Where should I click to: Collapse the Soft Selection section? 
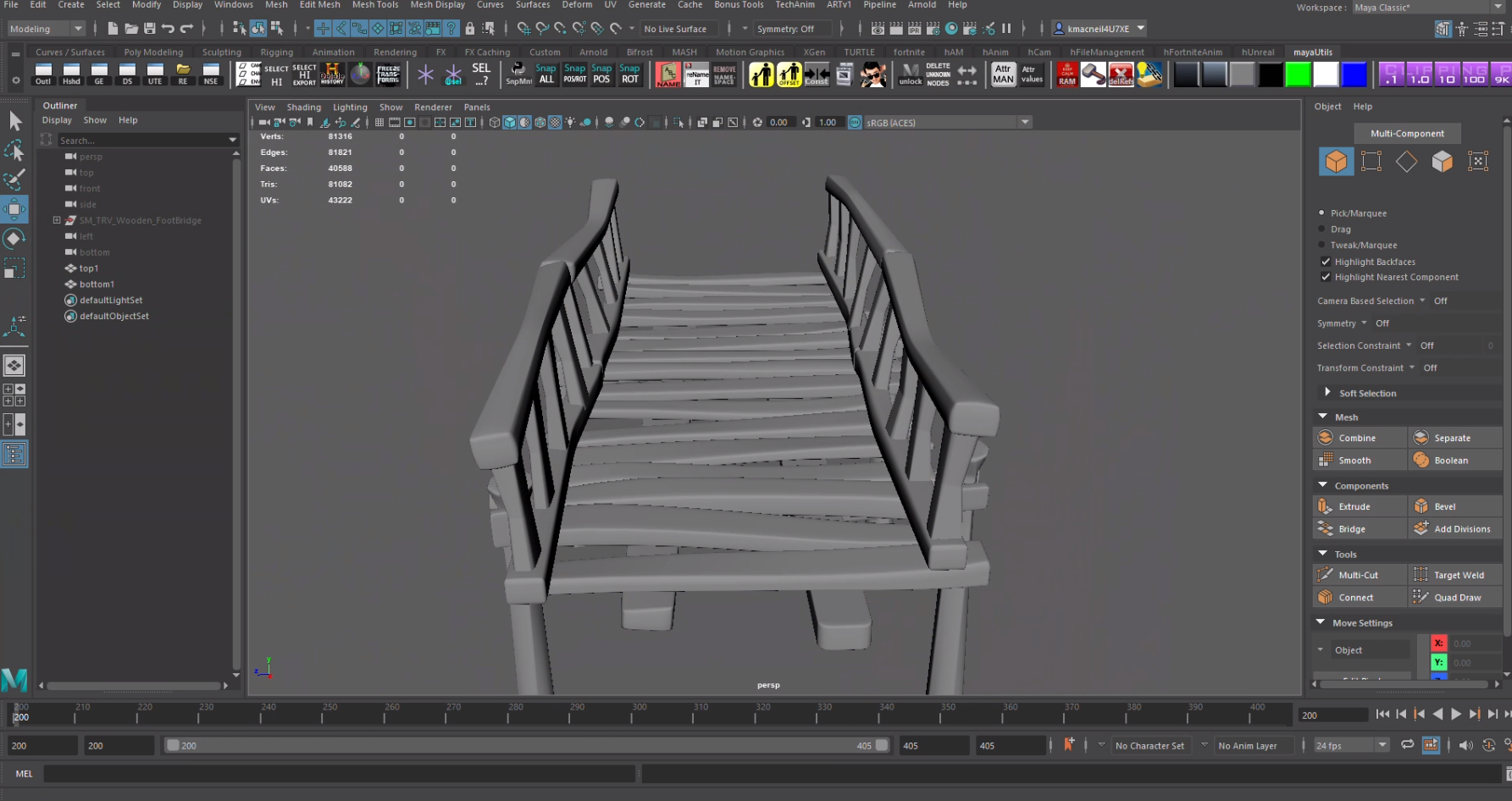click(x=1328, y=392)
